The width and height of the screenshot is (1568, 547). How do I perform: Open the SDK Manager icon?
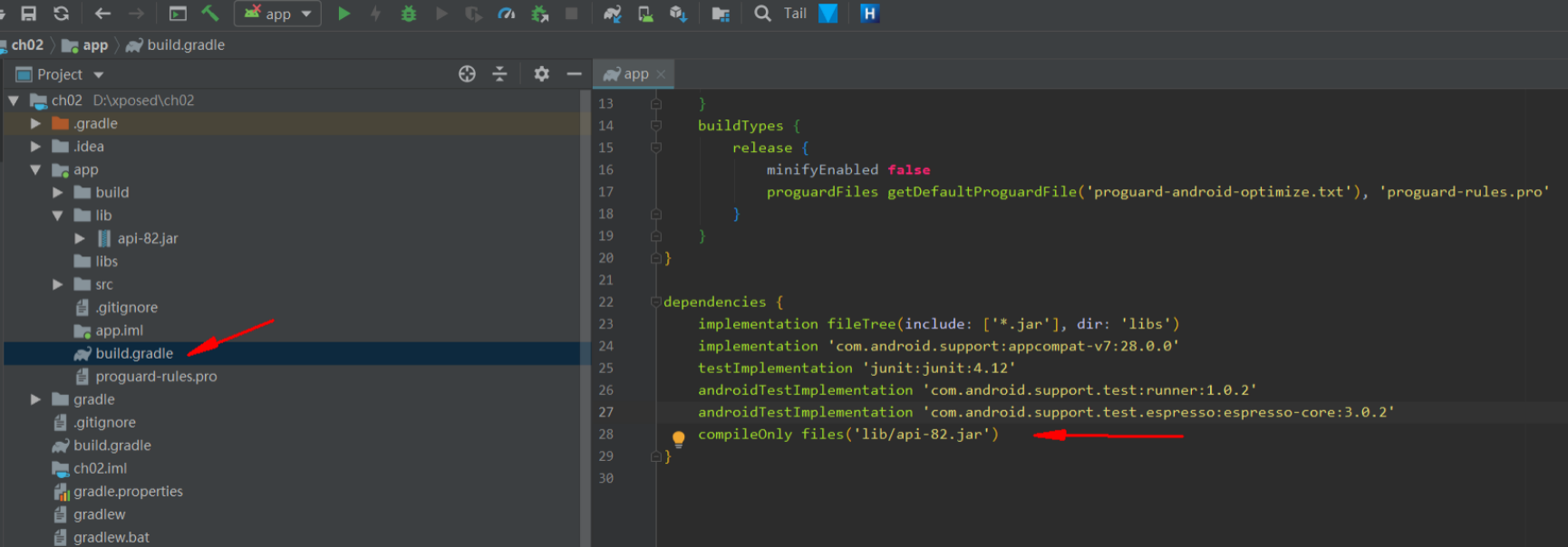pyautogui.click(x=678, y=14)
